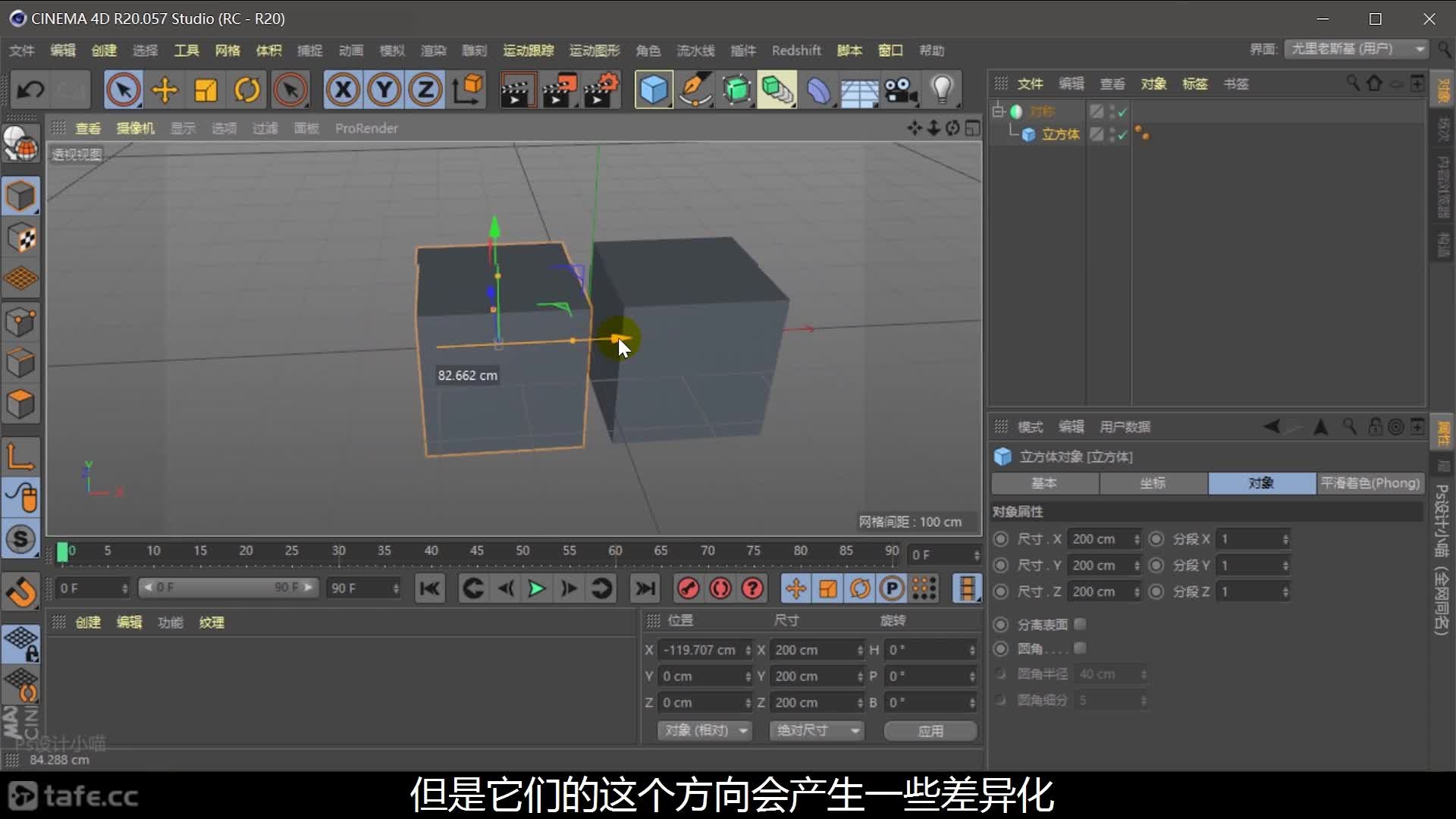Add a Light object

942,89
